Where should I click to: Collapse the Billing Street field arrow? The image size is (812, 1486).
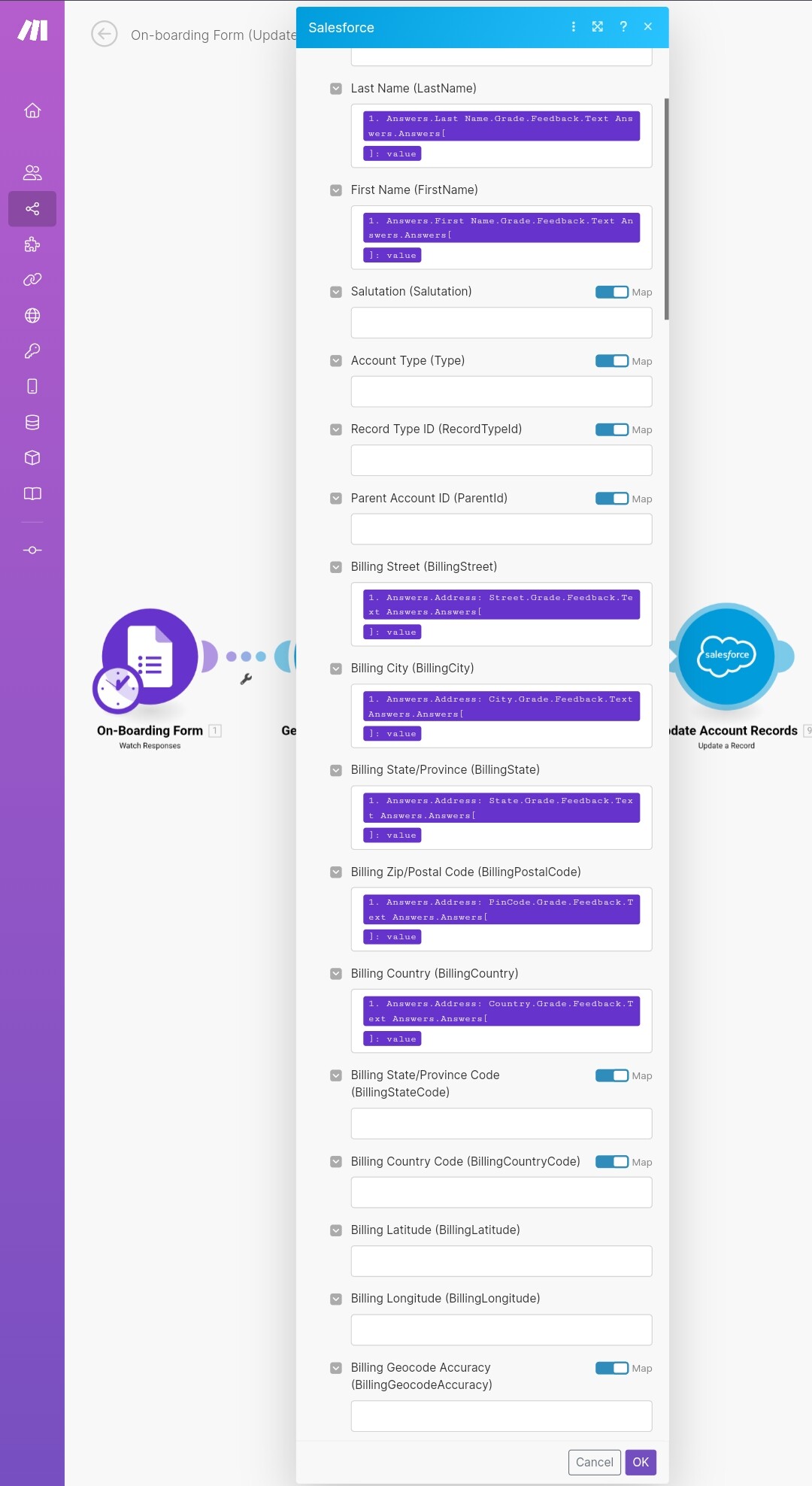pyautogui.click(x=336, y=567)
